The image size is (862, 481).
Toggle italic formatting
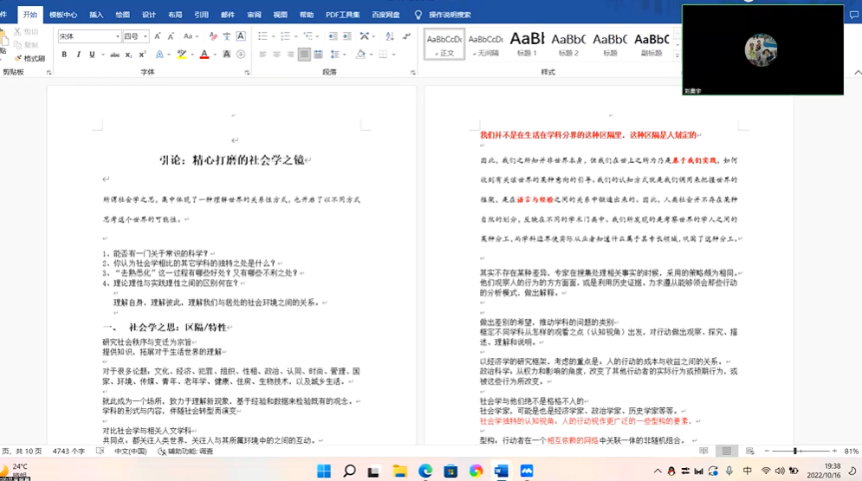point(78,54)
